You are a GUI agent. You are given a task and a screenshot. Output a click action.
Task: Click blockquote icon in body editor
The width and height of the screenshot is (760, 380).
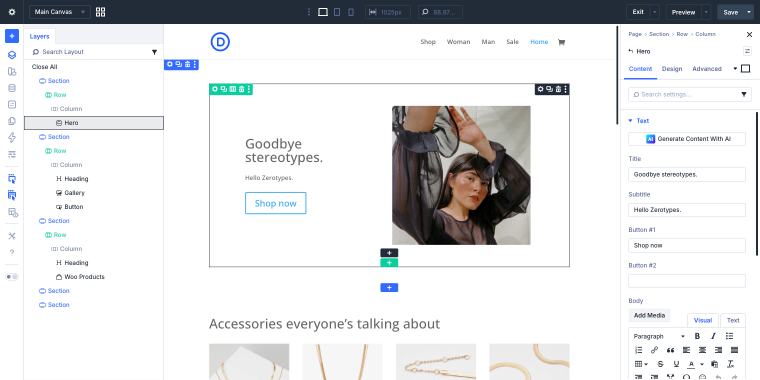670,350
